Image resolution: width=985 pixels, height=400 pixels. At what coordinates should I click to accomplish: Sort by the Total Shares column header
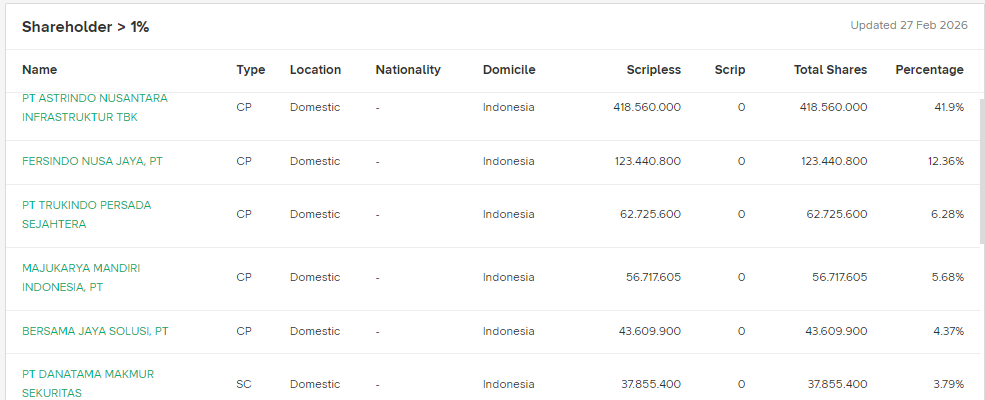point(830,70)
